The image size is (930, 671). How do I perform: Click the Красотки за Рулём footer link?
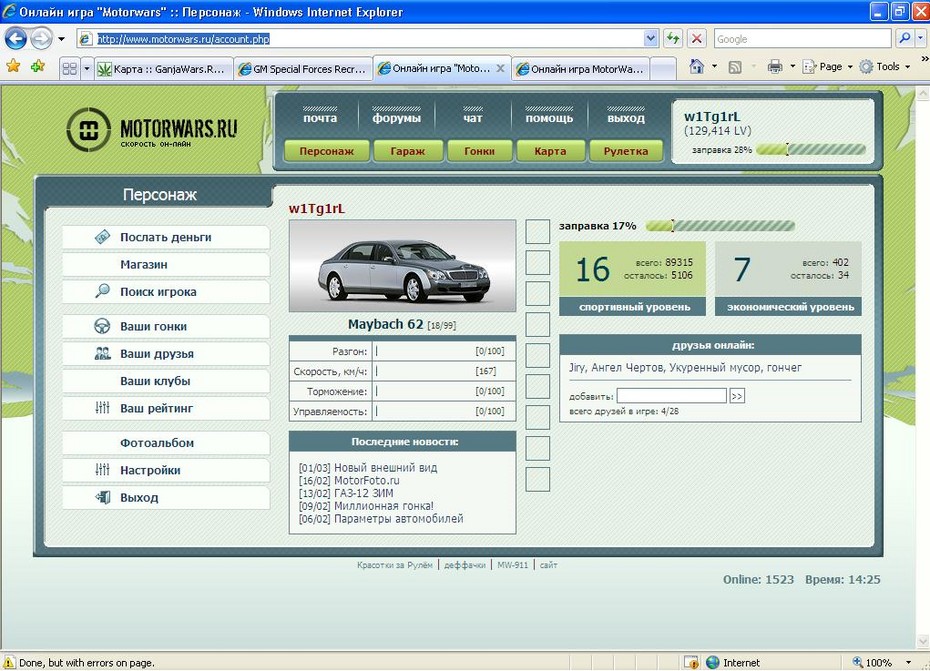tap(394, 565)
